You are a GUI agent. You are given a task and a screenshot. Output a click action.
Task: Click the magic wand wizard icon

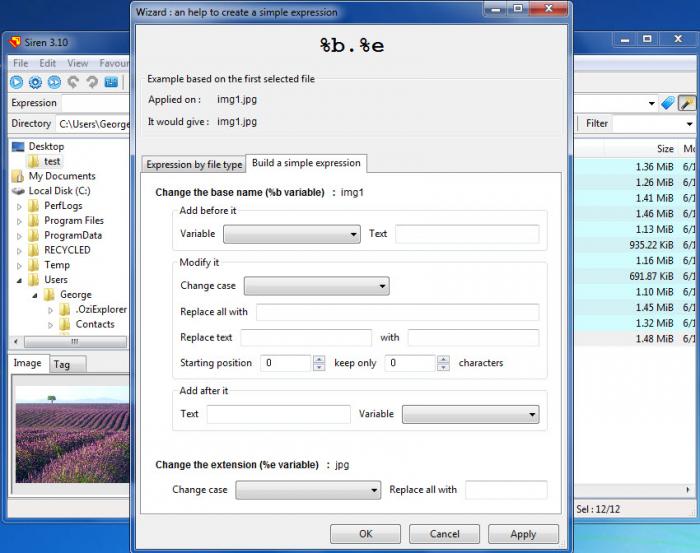pyautogui.click(x=687, y=103)
